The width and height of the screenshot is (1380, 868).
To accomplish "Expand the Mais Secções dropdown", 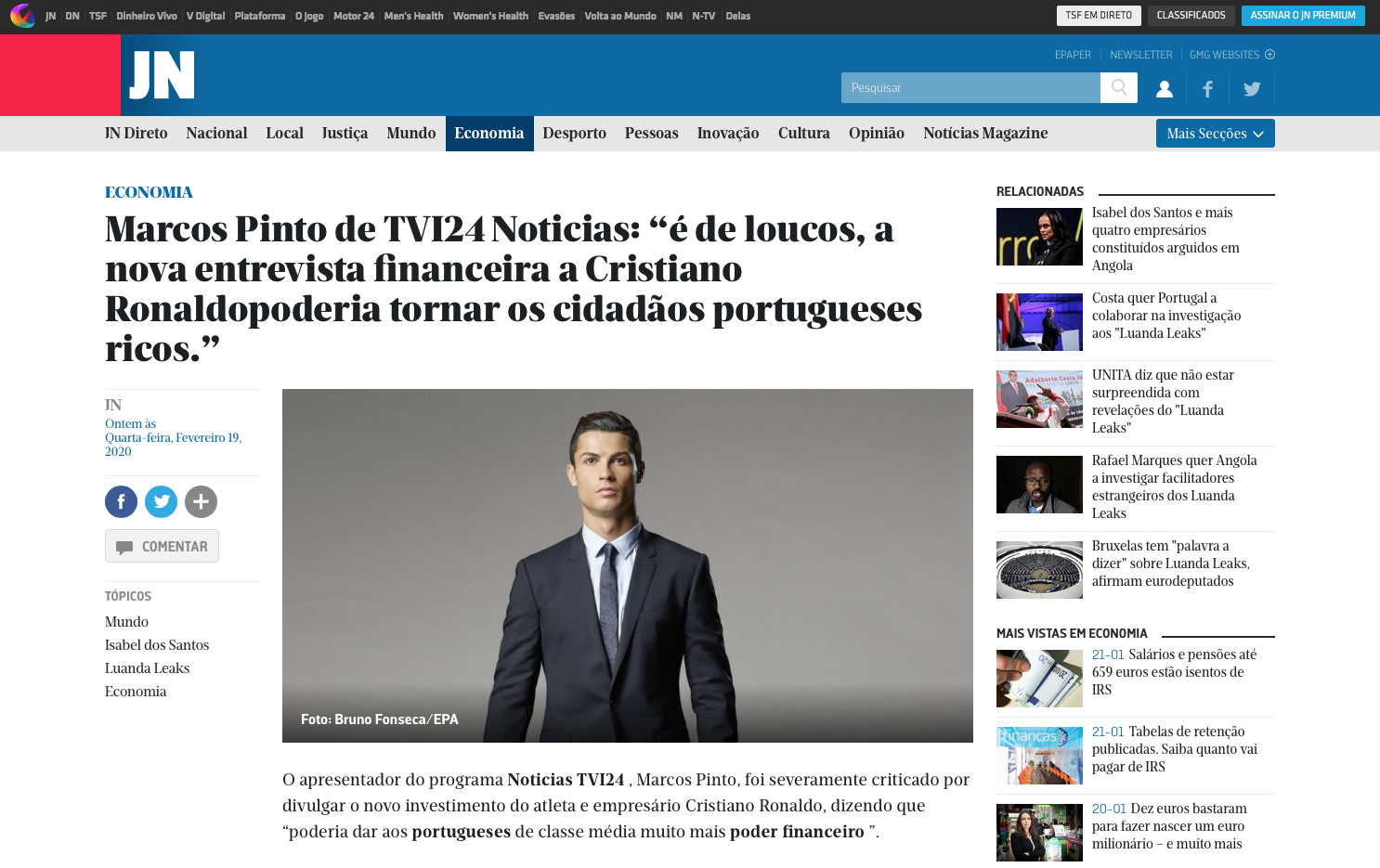I will coord(1215,134).
